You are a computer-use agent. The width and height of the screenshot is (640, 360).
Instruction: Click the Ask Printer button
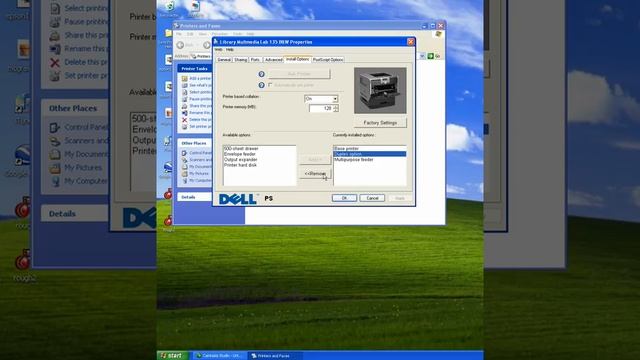coord(299,74)
